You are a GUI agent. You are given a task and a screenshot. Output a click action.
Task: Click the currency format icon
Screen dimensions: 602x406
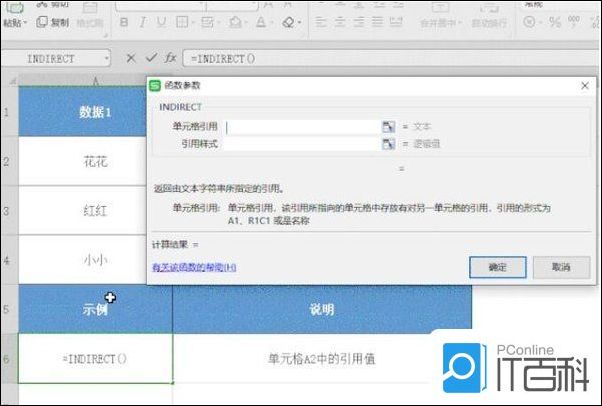point(529,22)
